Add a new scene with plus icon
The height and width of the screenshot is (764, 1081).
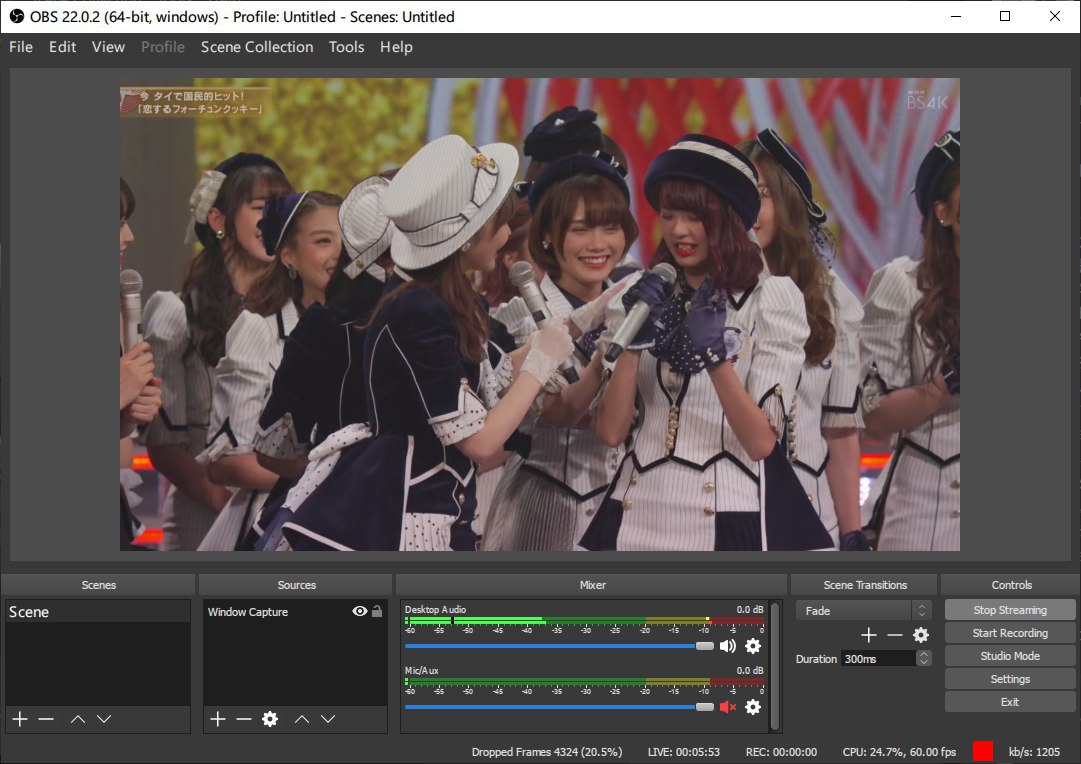pos(20,719)
